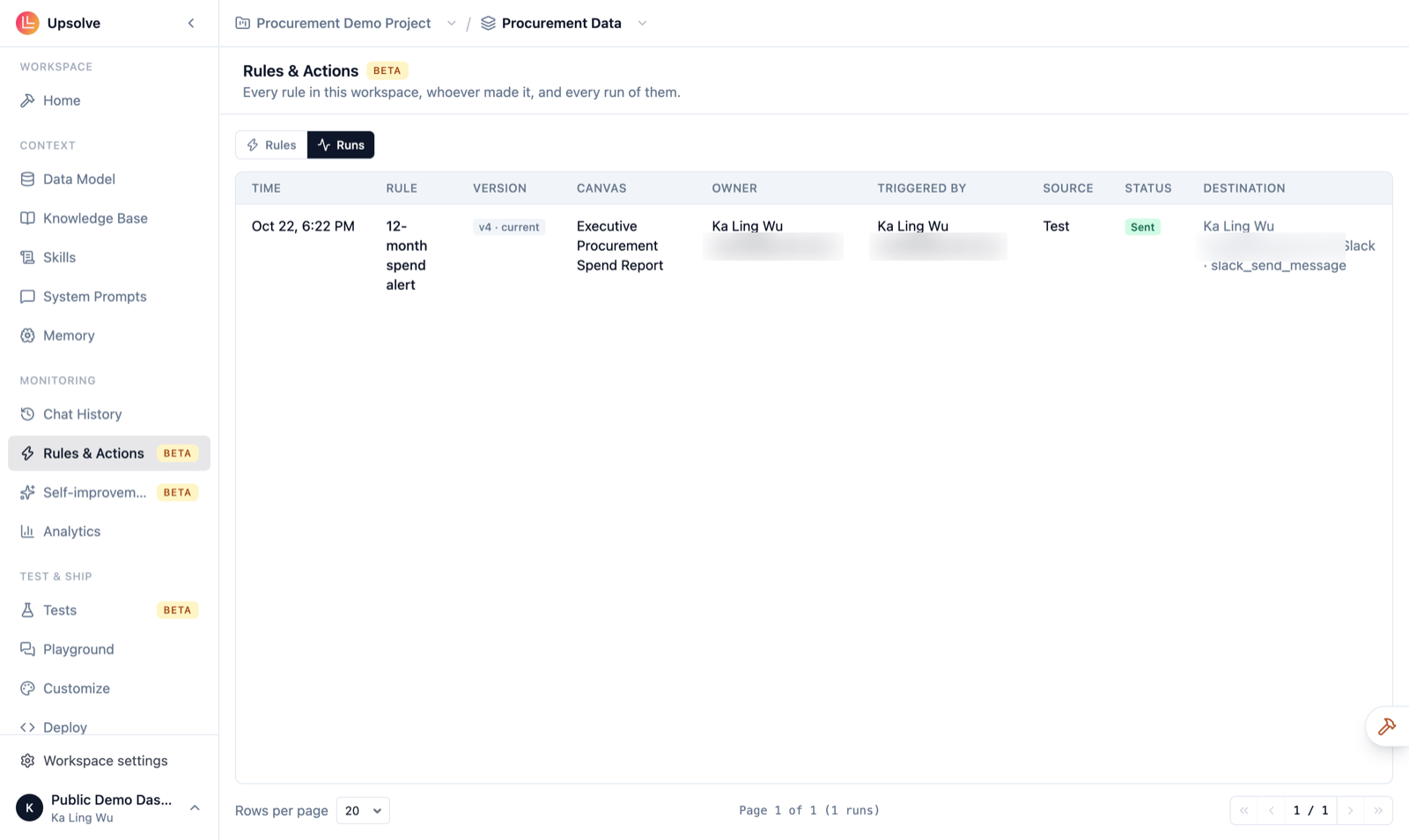Jump to the last page of runs
The height and width of the screenshot is (840, 1409).
point(1378,811)
